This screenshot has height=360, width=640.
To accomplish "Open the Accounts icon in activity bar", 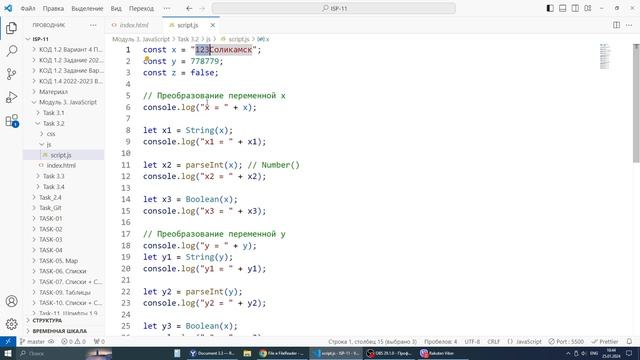I will pos(11,301).
